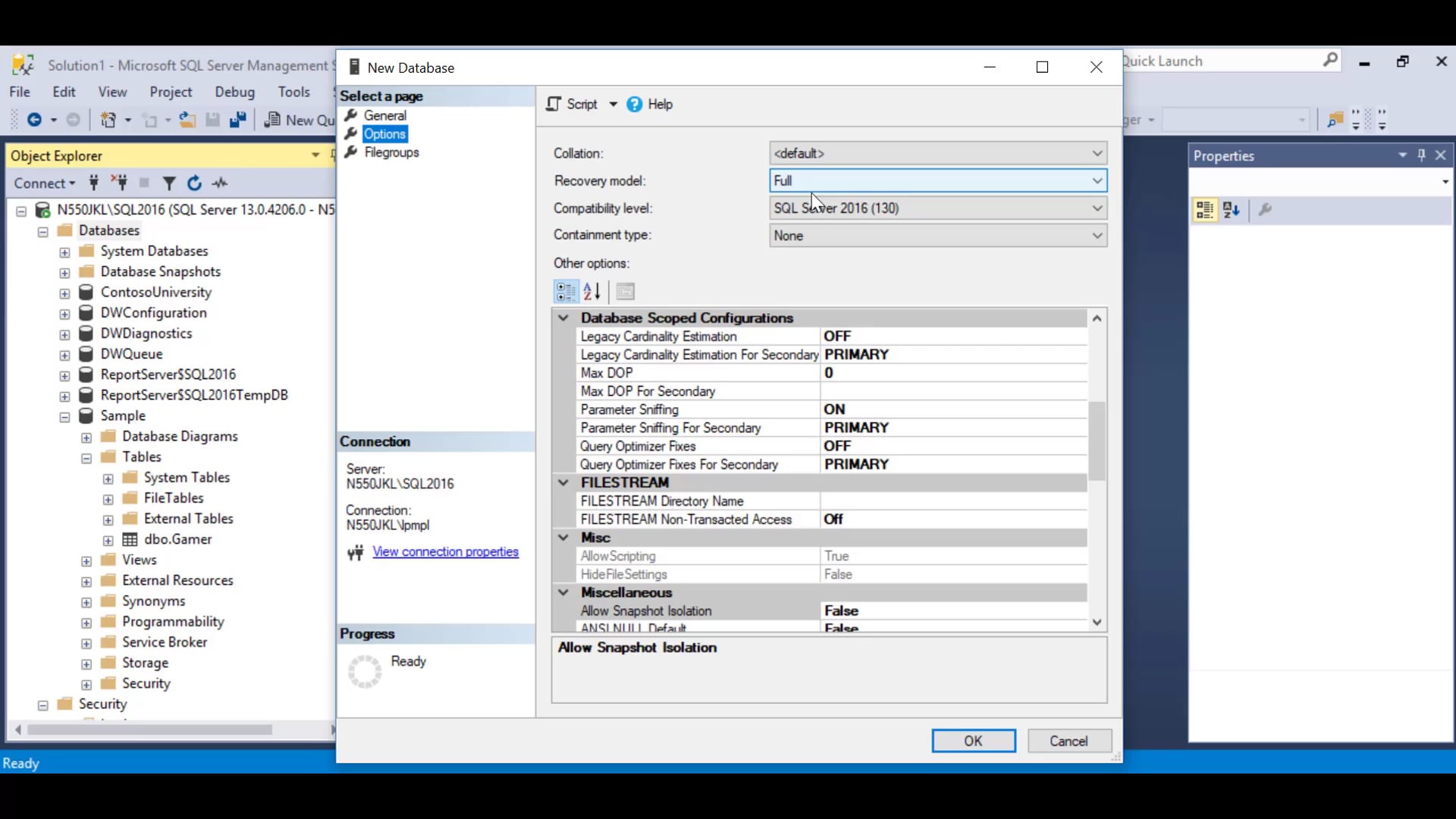Click the Alphabetical icon in Properties panel
Screen dimensions: 1456x819
pos(1232,210)
